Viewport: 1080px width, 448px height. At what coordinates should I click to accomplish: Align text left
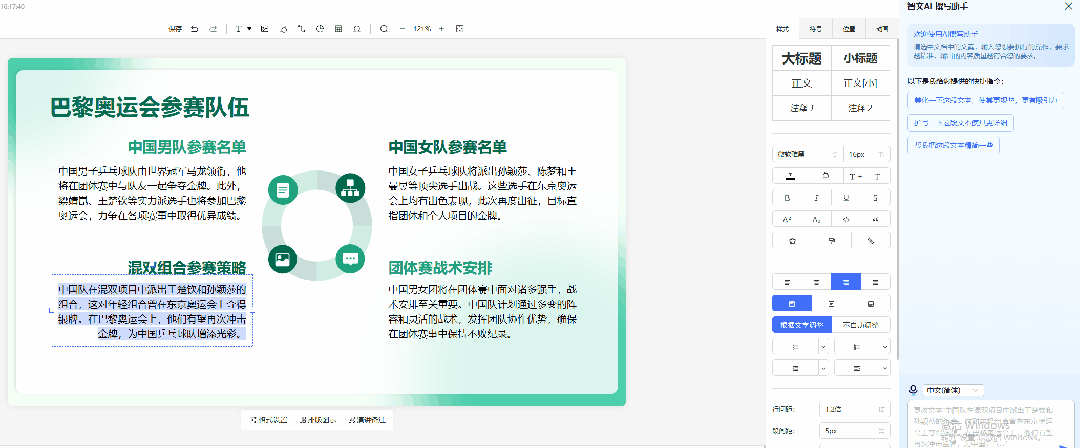click(787, 282)
